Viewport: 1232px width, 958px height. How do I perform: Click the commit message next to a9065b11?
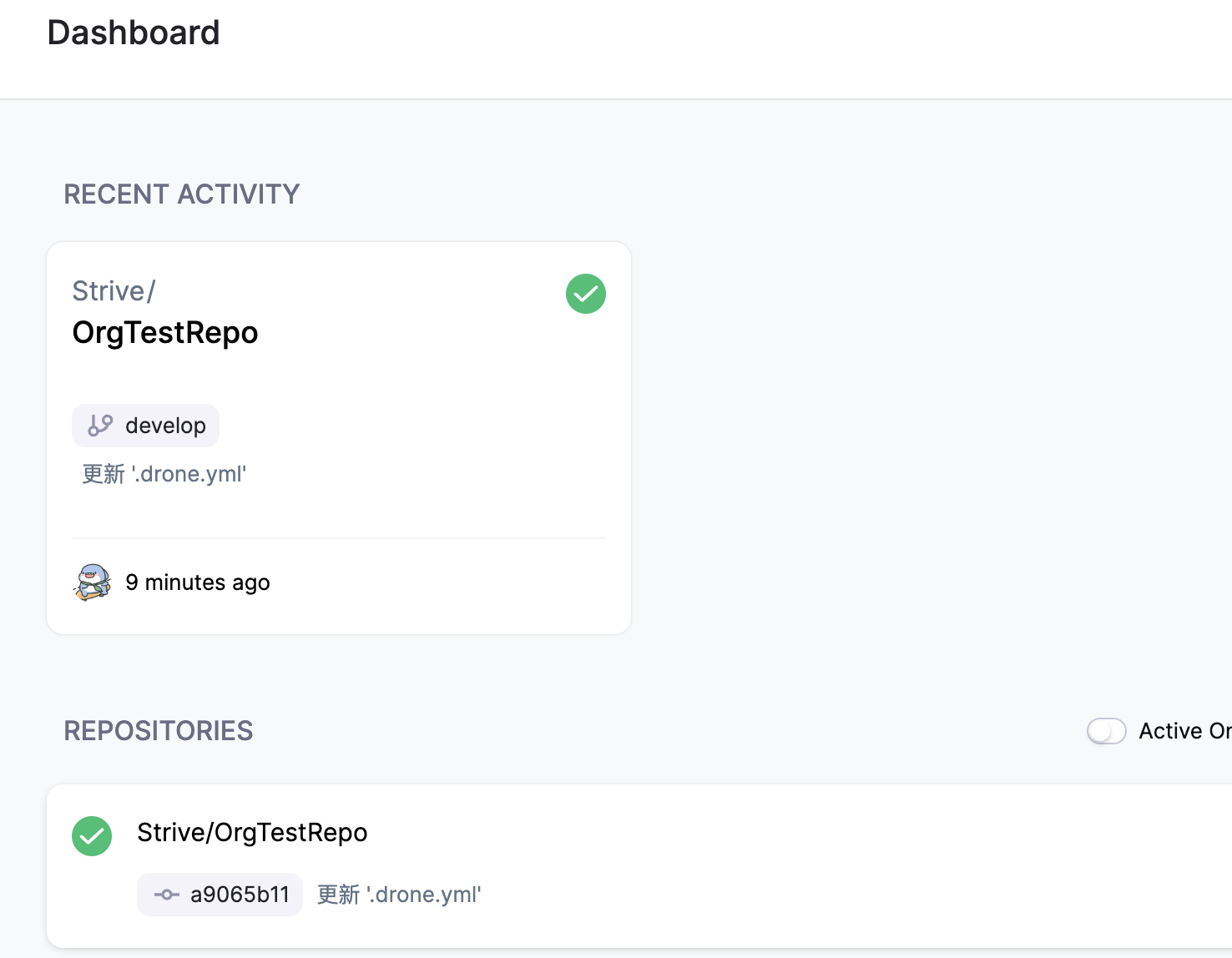pos(399,895)
